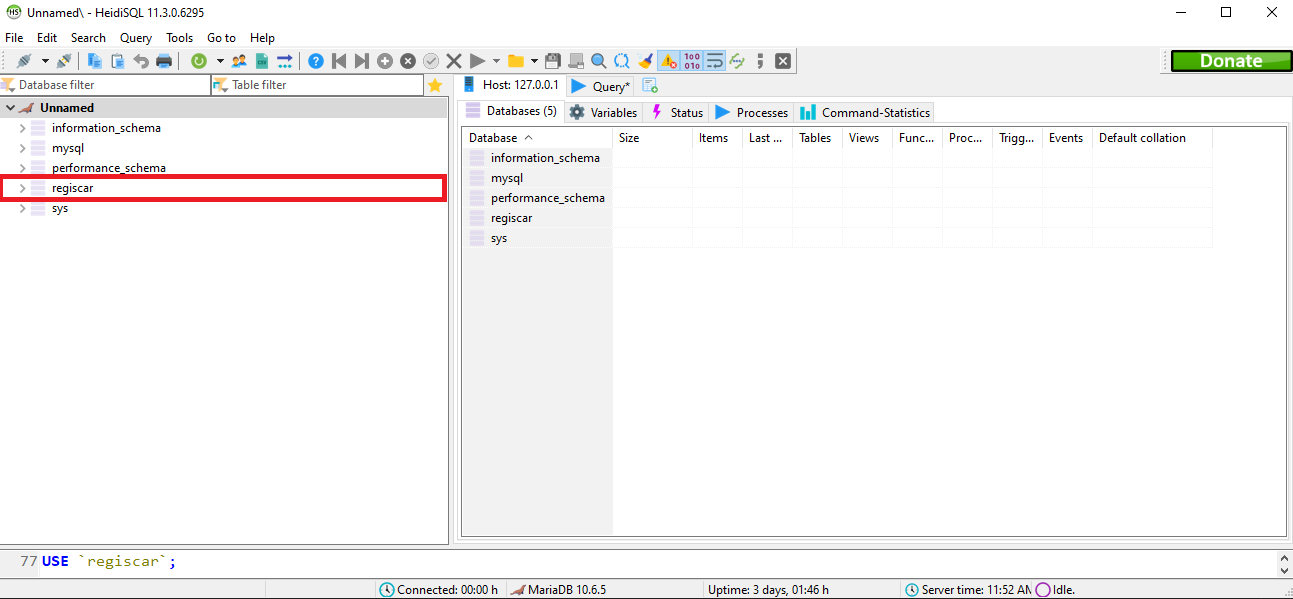
Task: Expand the performance_schema tree node
Action: pyautogui.click(x=22, y=168)
